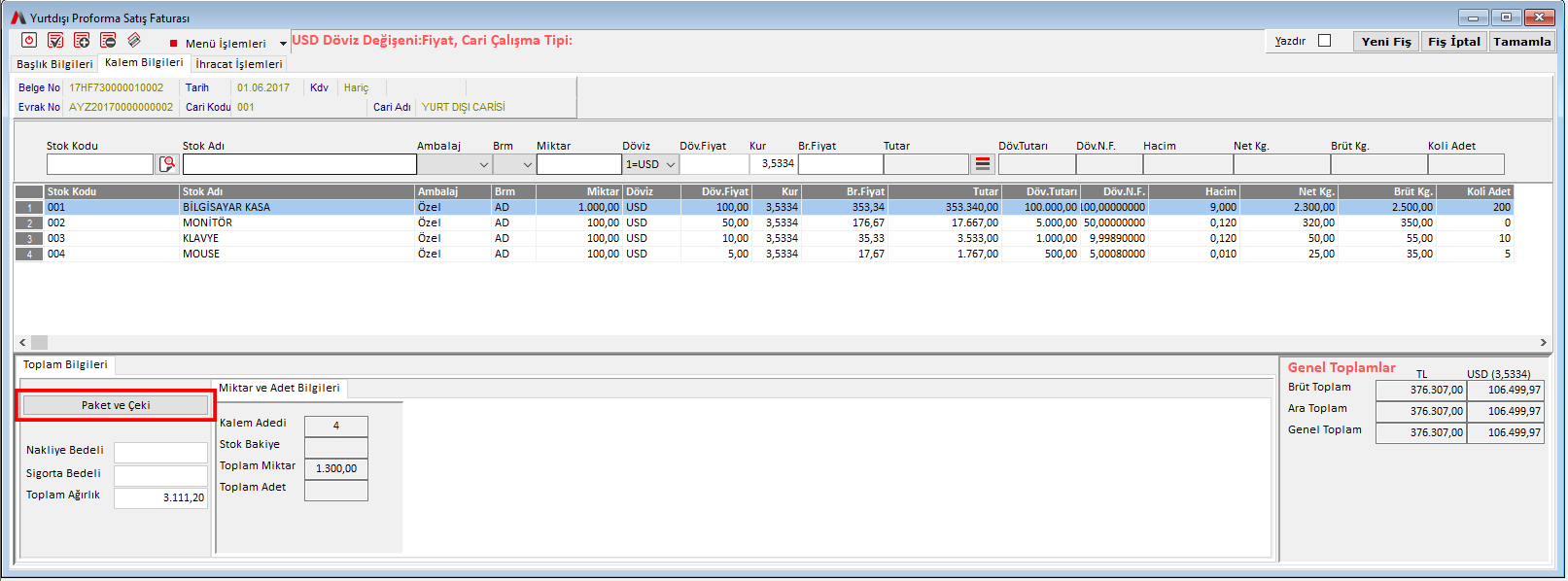Click the red lines icon next to Tutar field
The width and height of the screenshot is (1568, 581).
click(x=983, y=164)
